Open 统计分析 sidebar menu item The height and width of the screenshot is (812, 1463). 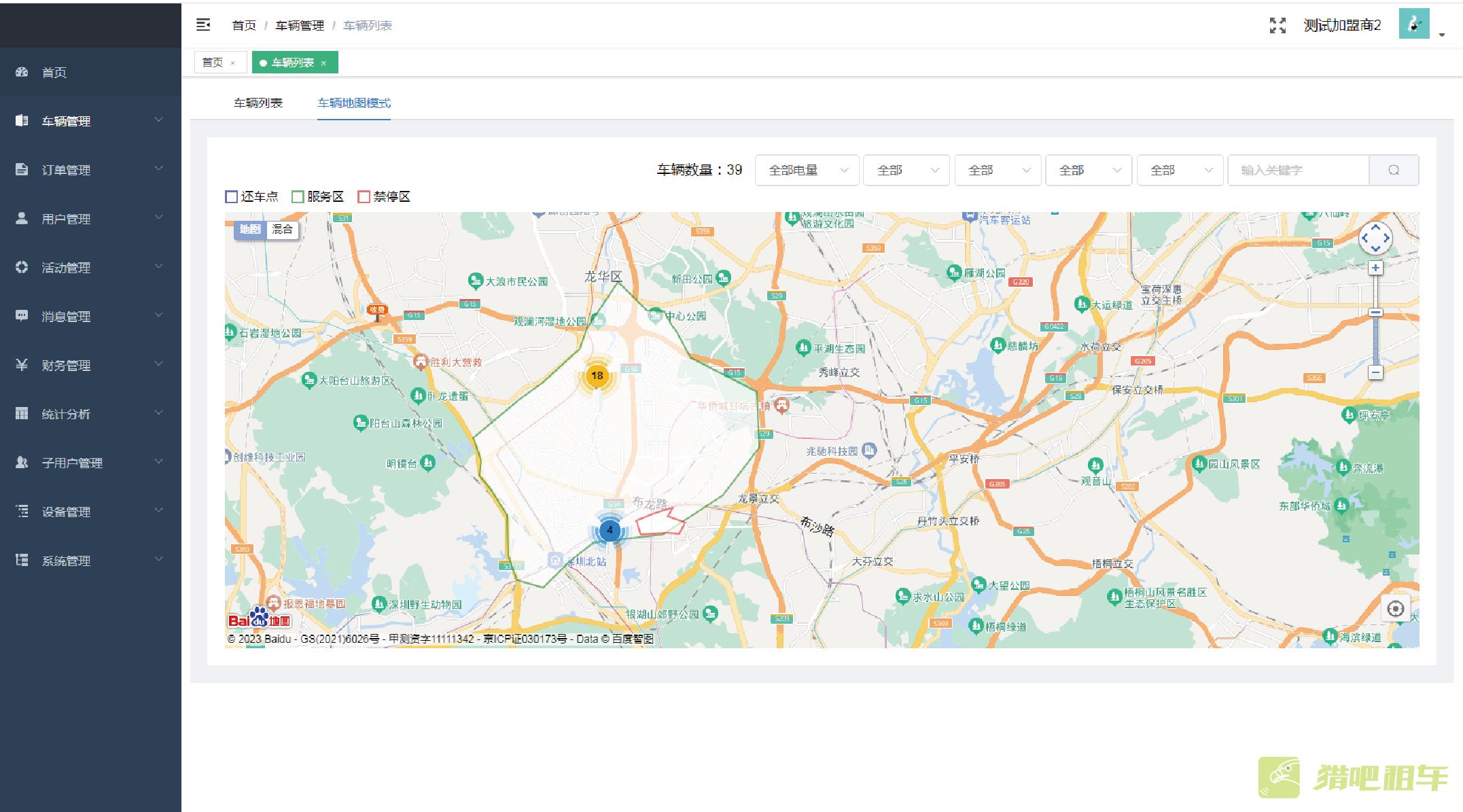(90, 413)
